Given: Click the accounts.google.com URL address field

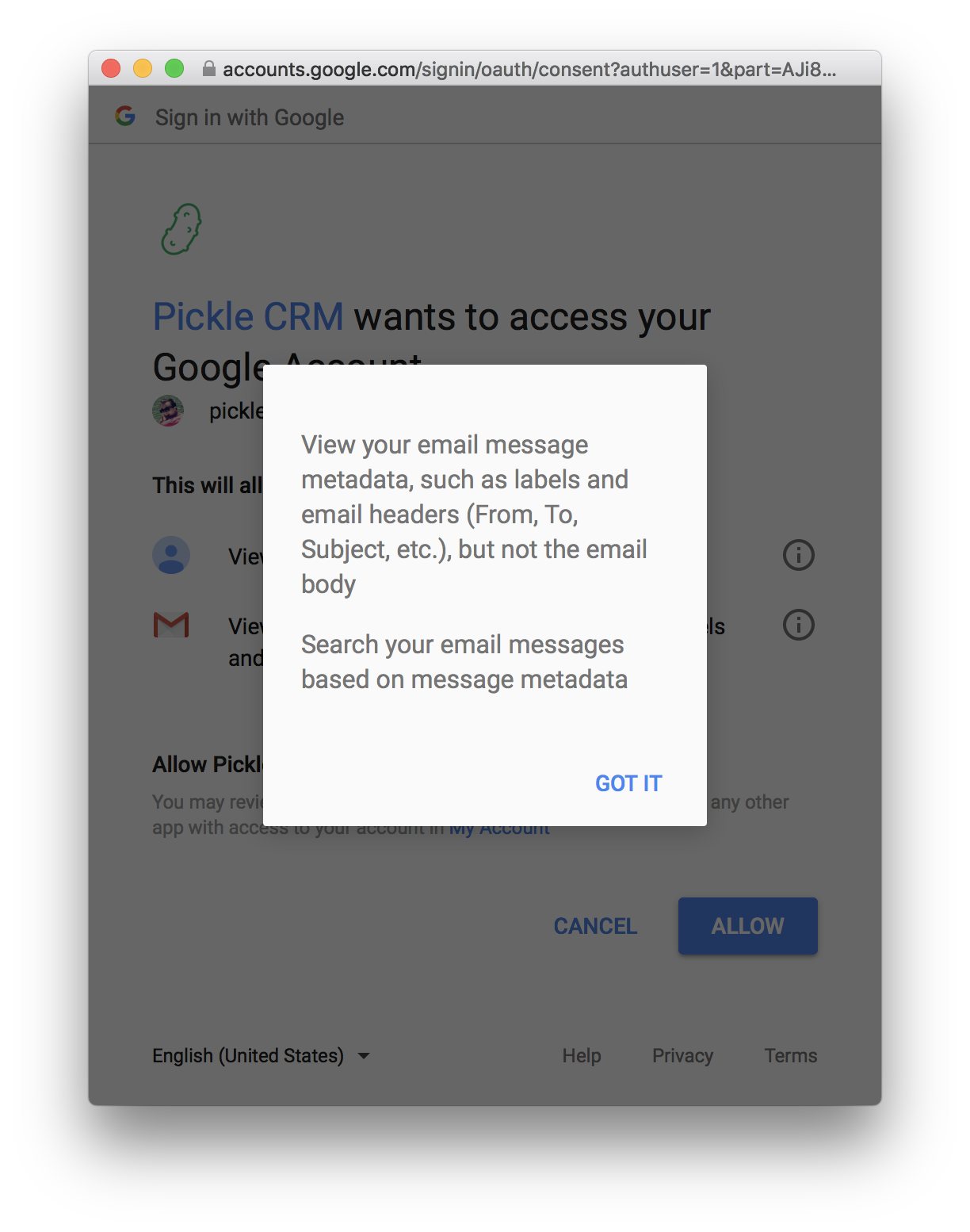Looking at the screenshot, I should [x=529, y=69].
